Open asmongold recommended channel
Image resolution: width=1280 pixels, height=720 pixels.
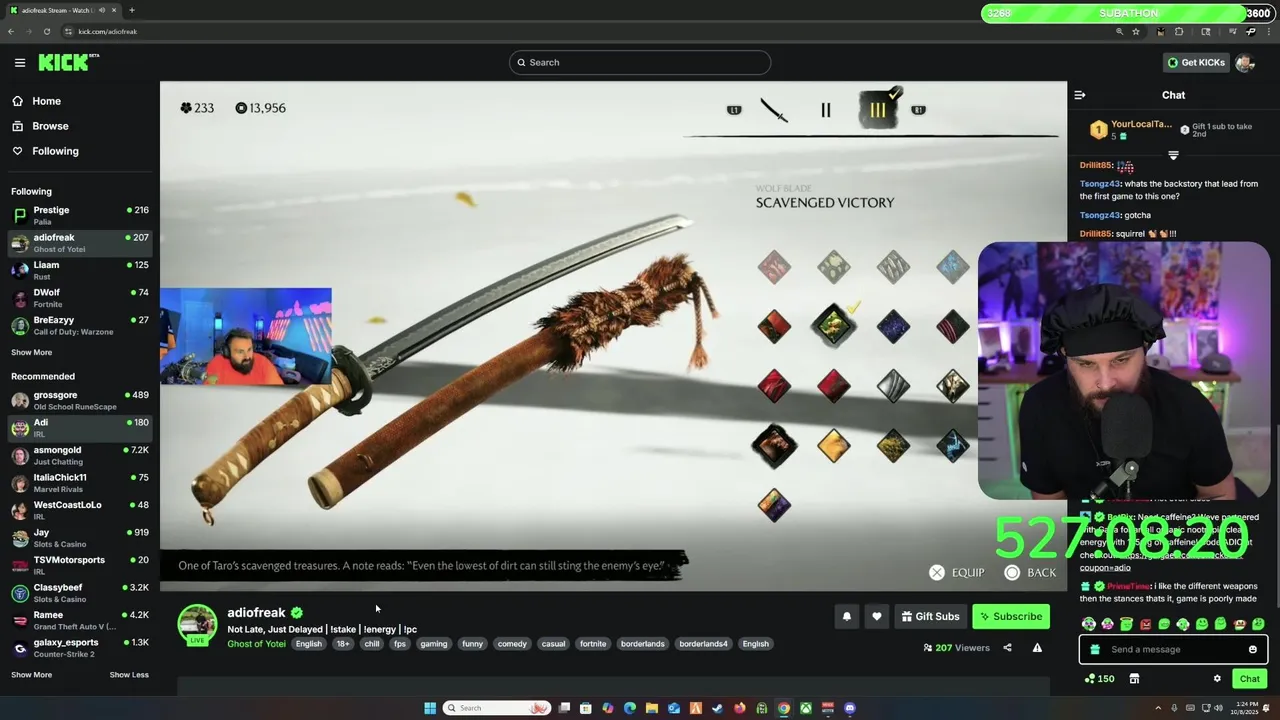pos(80,455)
